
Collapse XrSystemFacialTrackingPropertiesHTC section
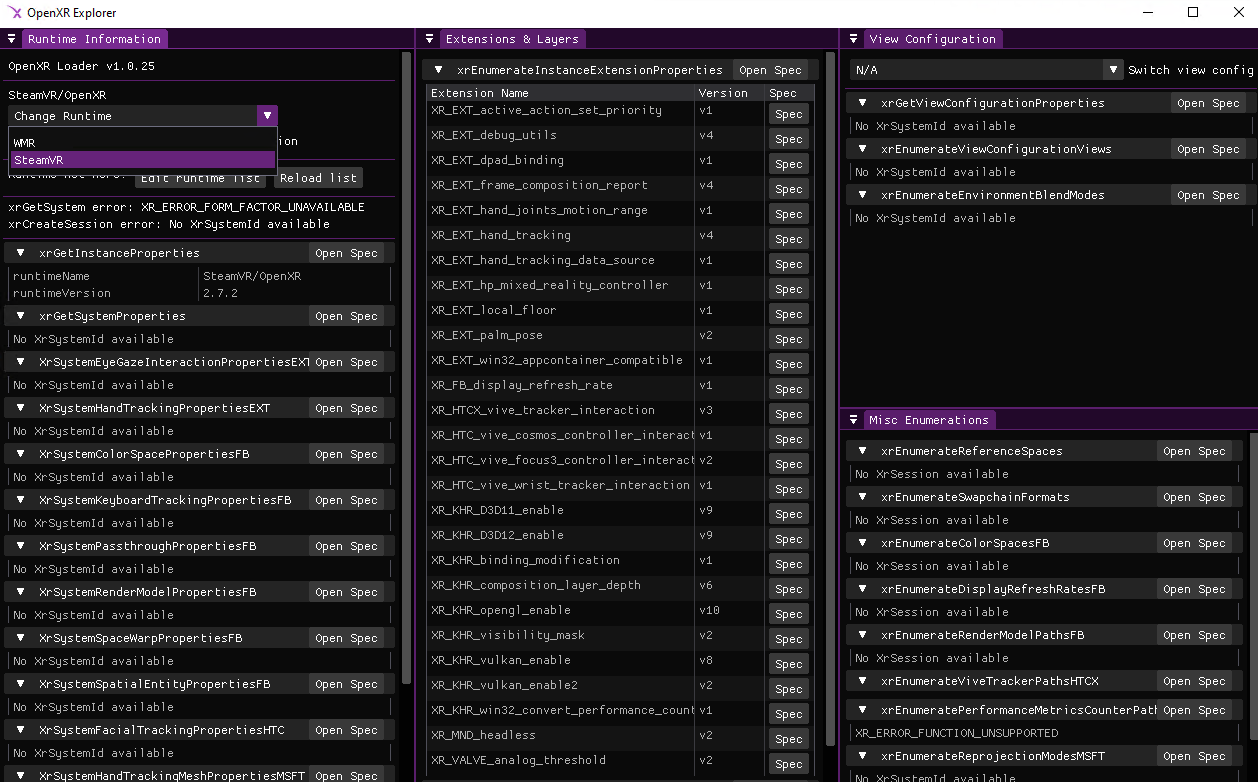(20, 730)
